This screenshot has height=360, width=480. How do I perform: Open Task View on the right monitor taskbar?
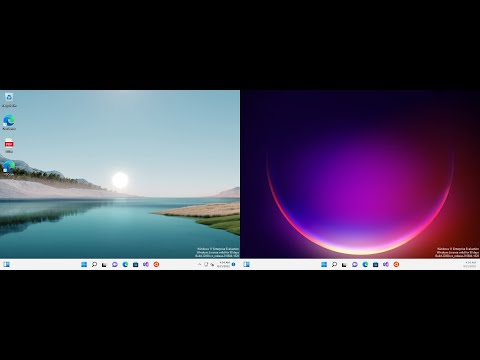tap(344, 265)
